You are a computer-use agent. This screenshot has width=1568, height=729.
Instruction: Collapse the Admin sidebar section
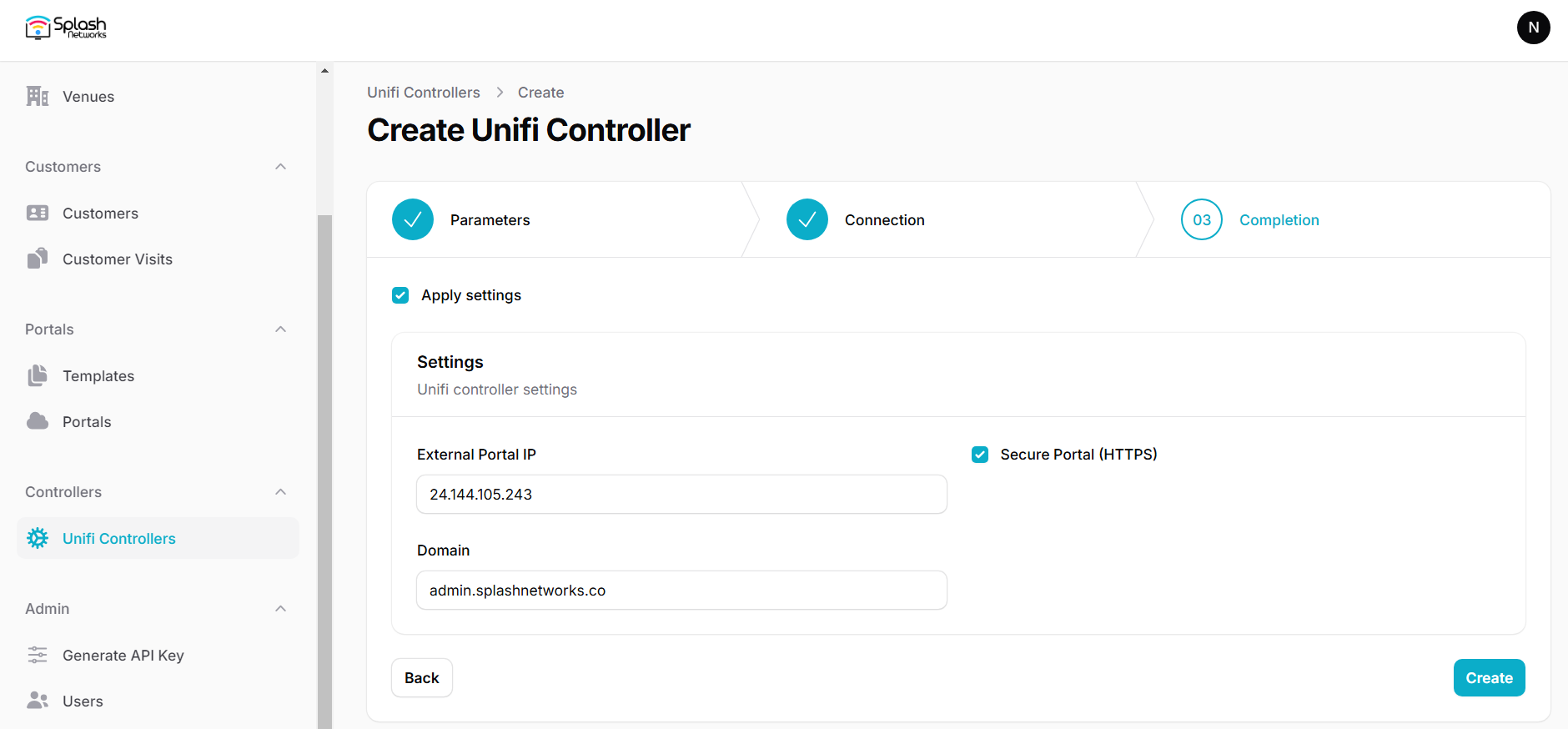pos(281,609)
